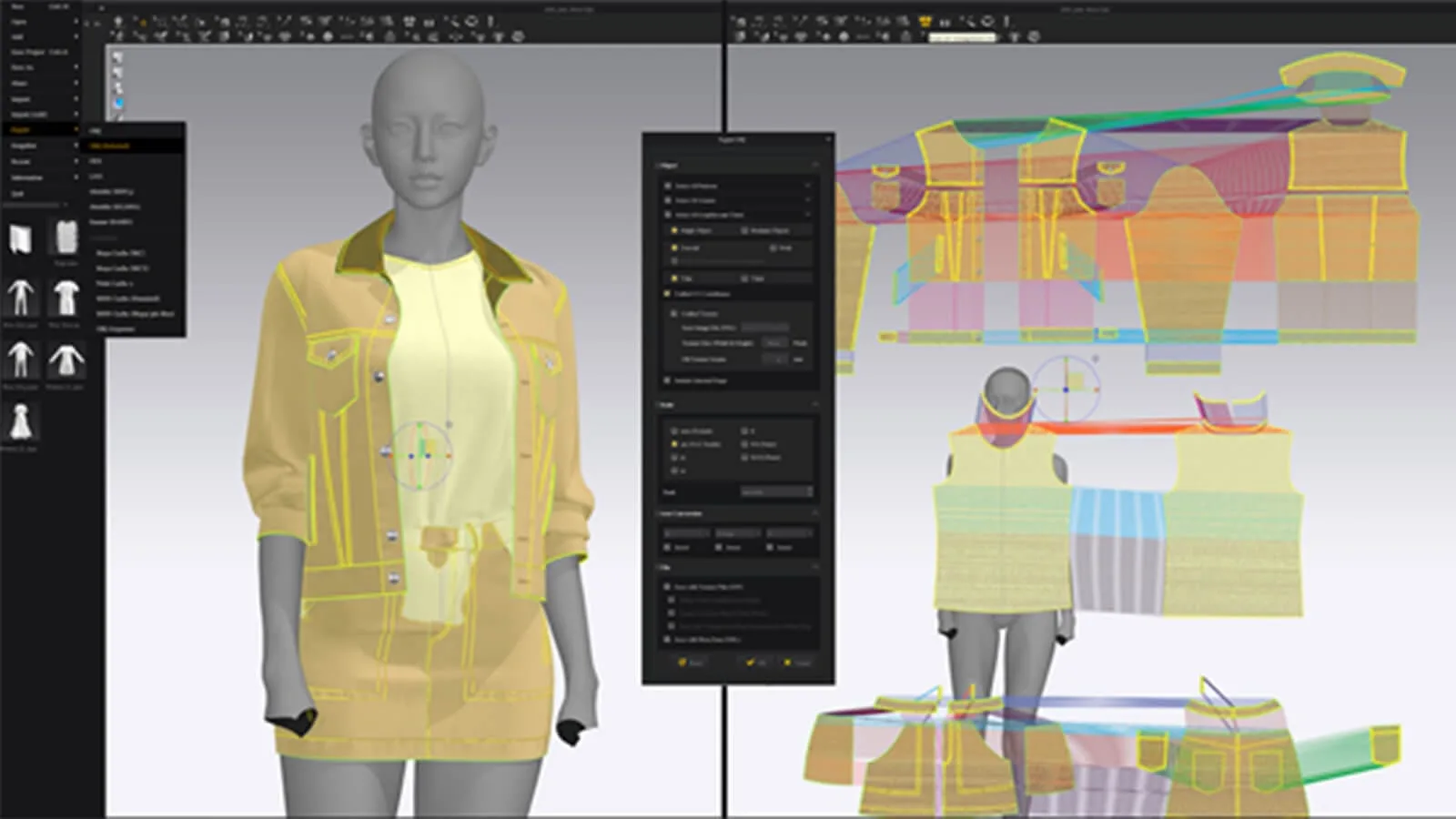This screenshot has width=1456, height=819.
Task: Click the circular lens icon near the 2D toolbar's right end
Action: coord(987,20)
